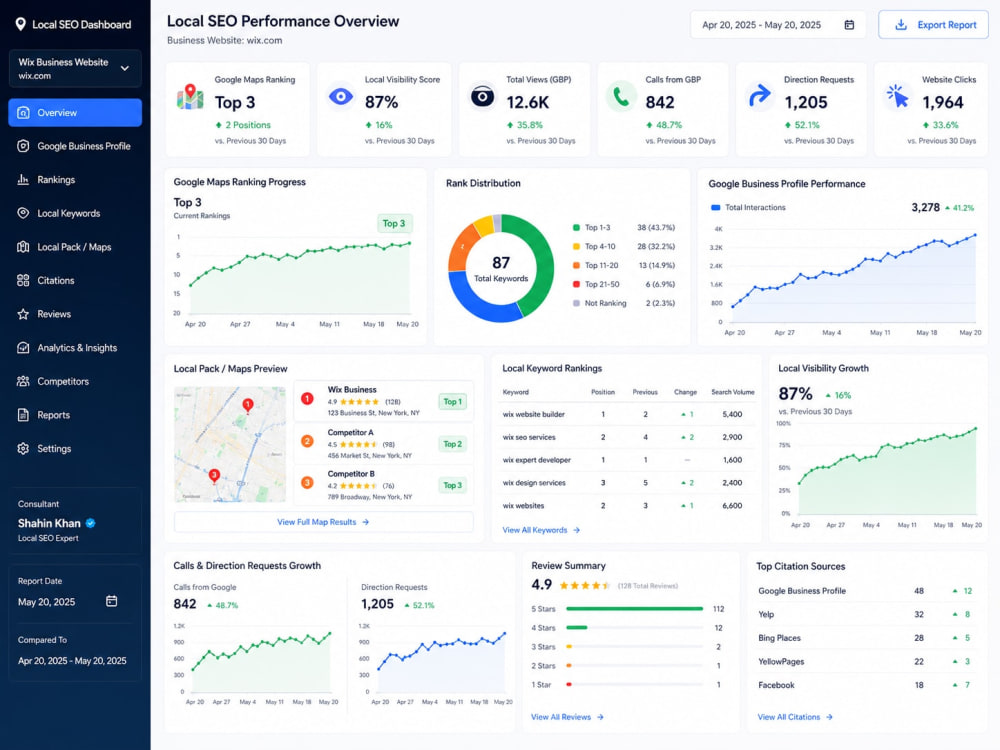The width and height of the screenshot is (1000, 750).
Task: Open the Wix Business Website dropdown
Action: pyautogui.click(x=75, y=68)
